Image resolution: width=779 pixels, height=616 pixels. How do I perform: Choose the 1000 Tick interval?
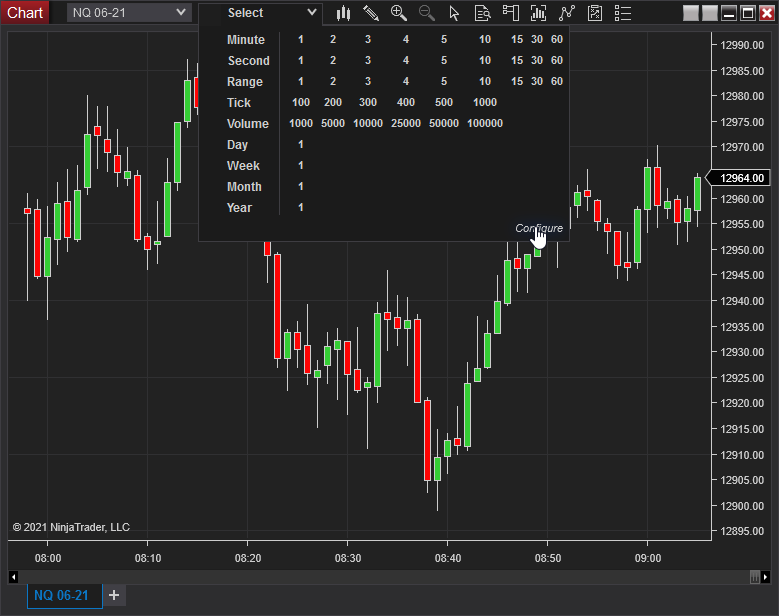point(485,102)
